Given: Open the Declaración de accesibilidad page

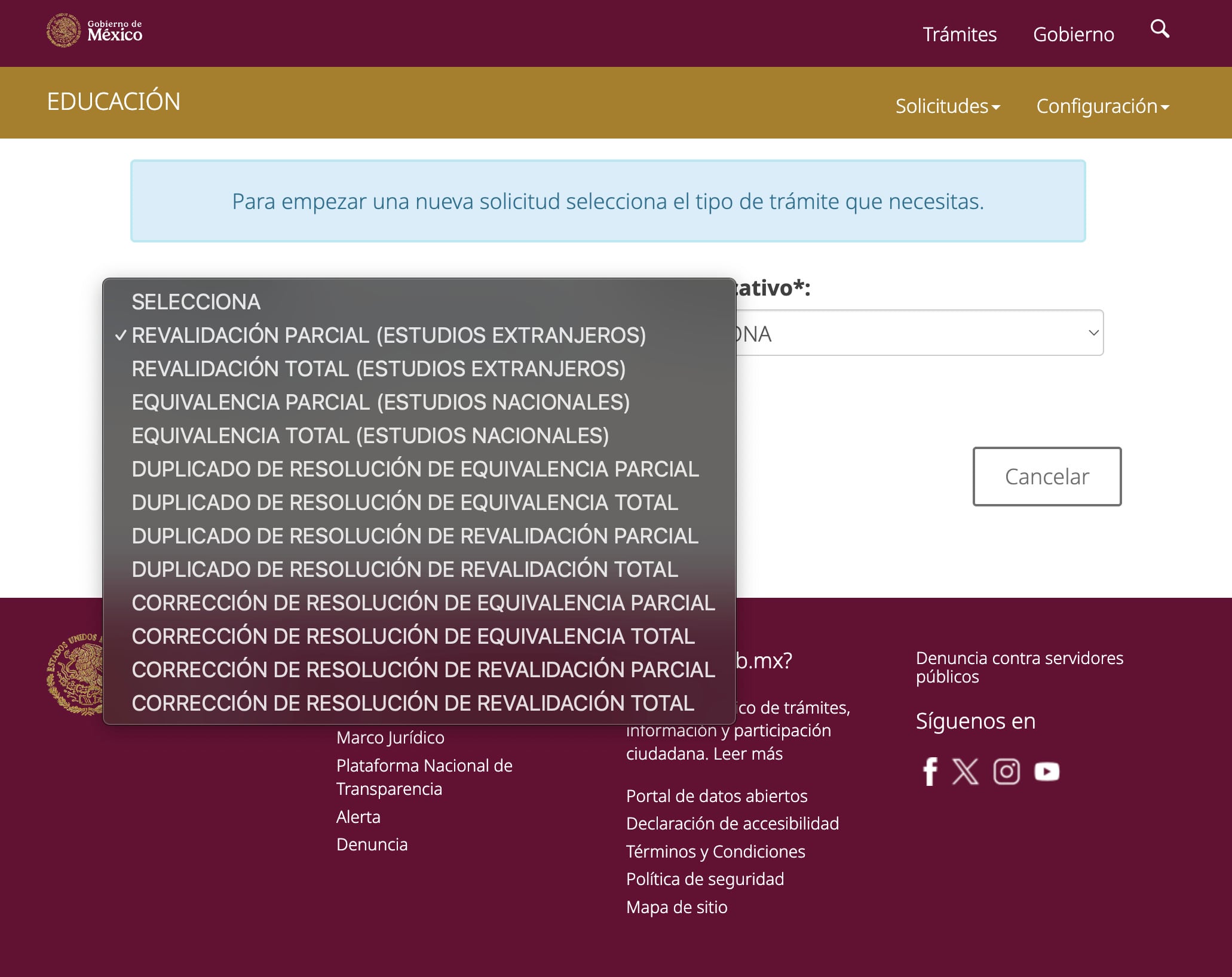Looking at the screenshot, I should [x=732, y=824].
